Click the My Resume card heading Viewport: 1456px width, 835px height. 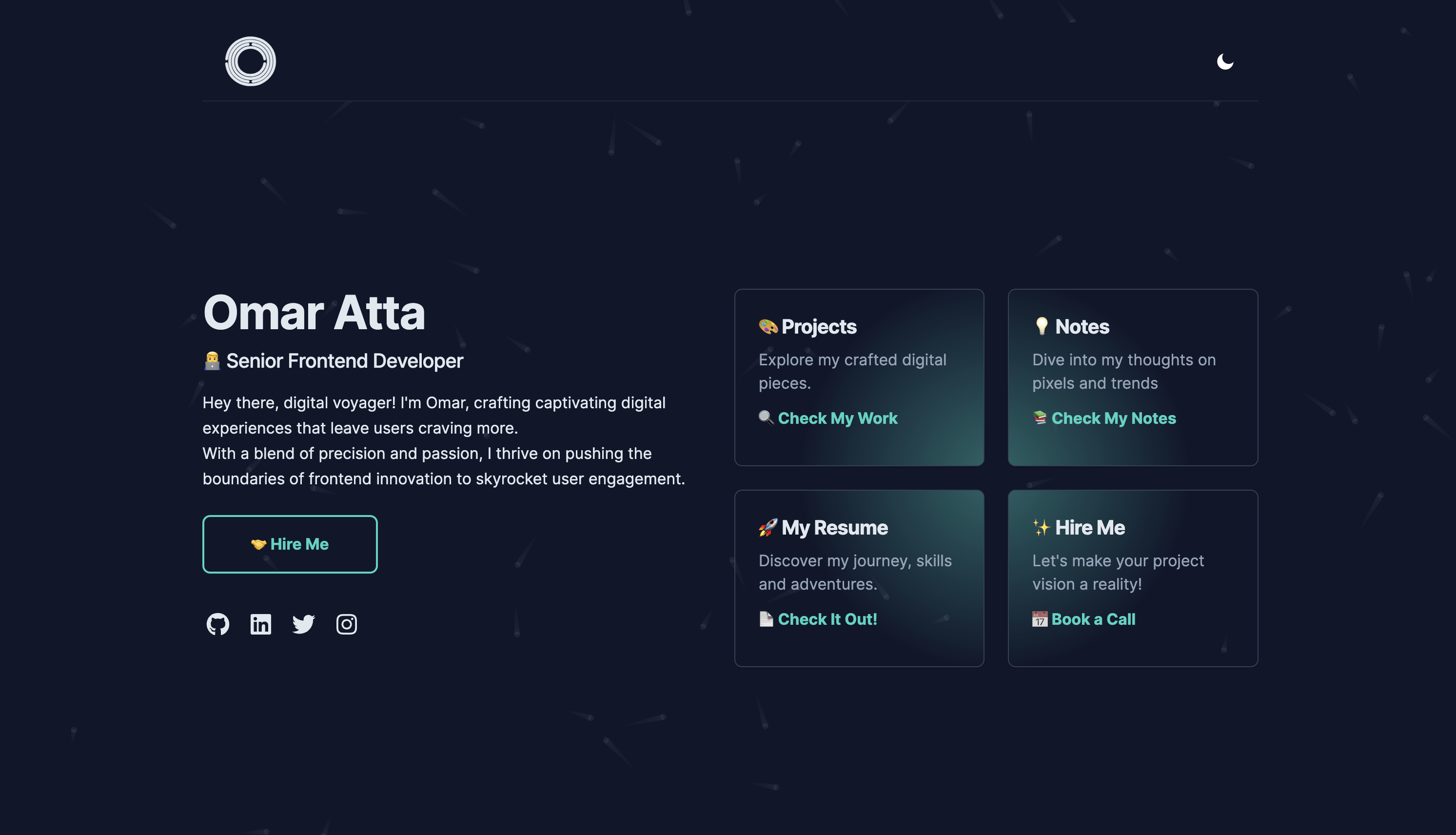coord(834,527)
